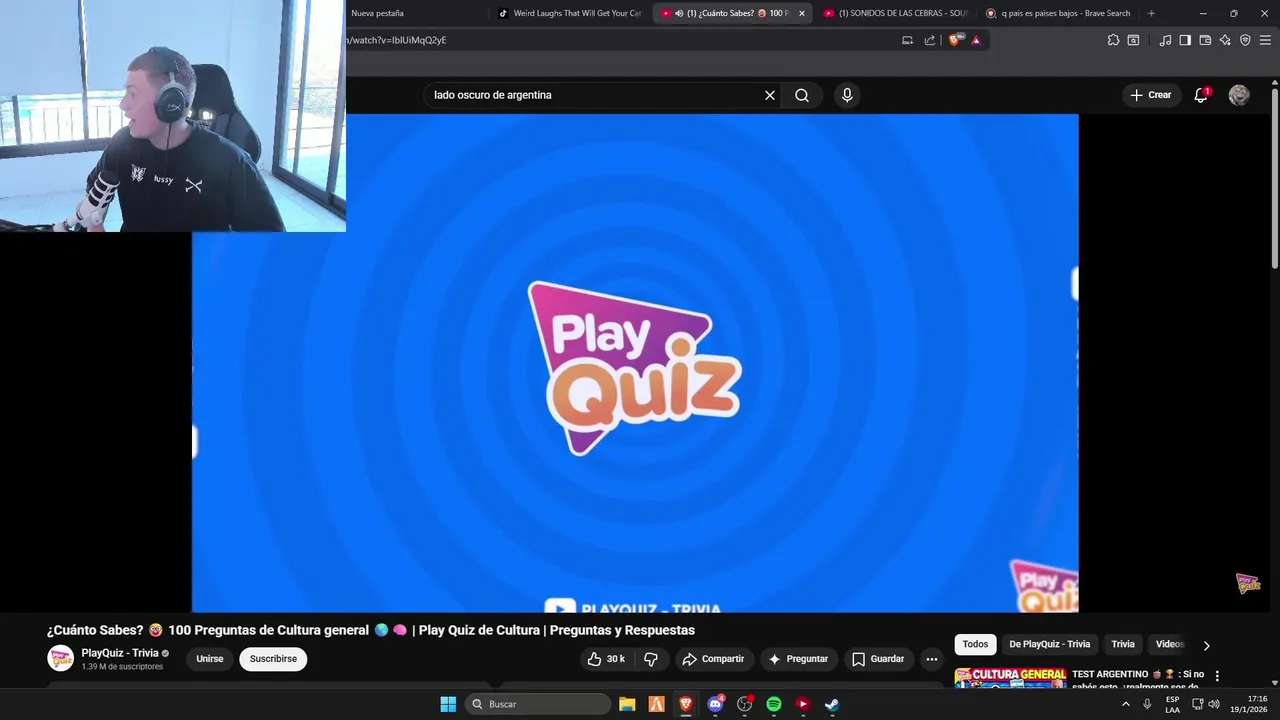Show more filter chips with right arrow
This screenshot has width=1280, height=720.
click(x=1206, y=645)
